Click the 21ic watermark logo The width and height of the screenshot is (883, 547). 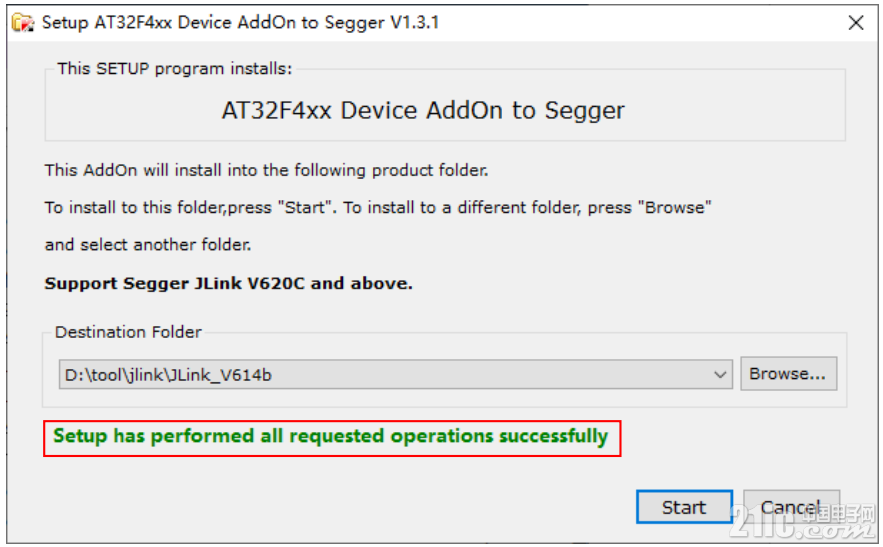click(x=804, y=520)
